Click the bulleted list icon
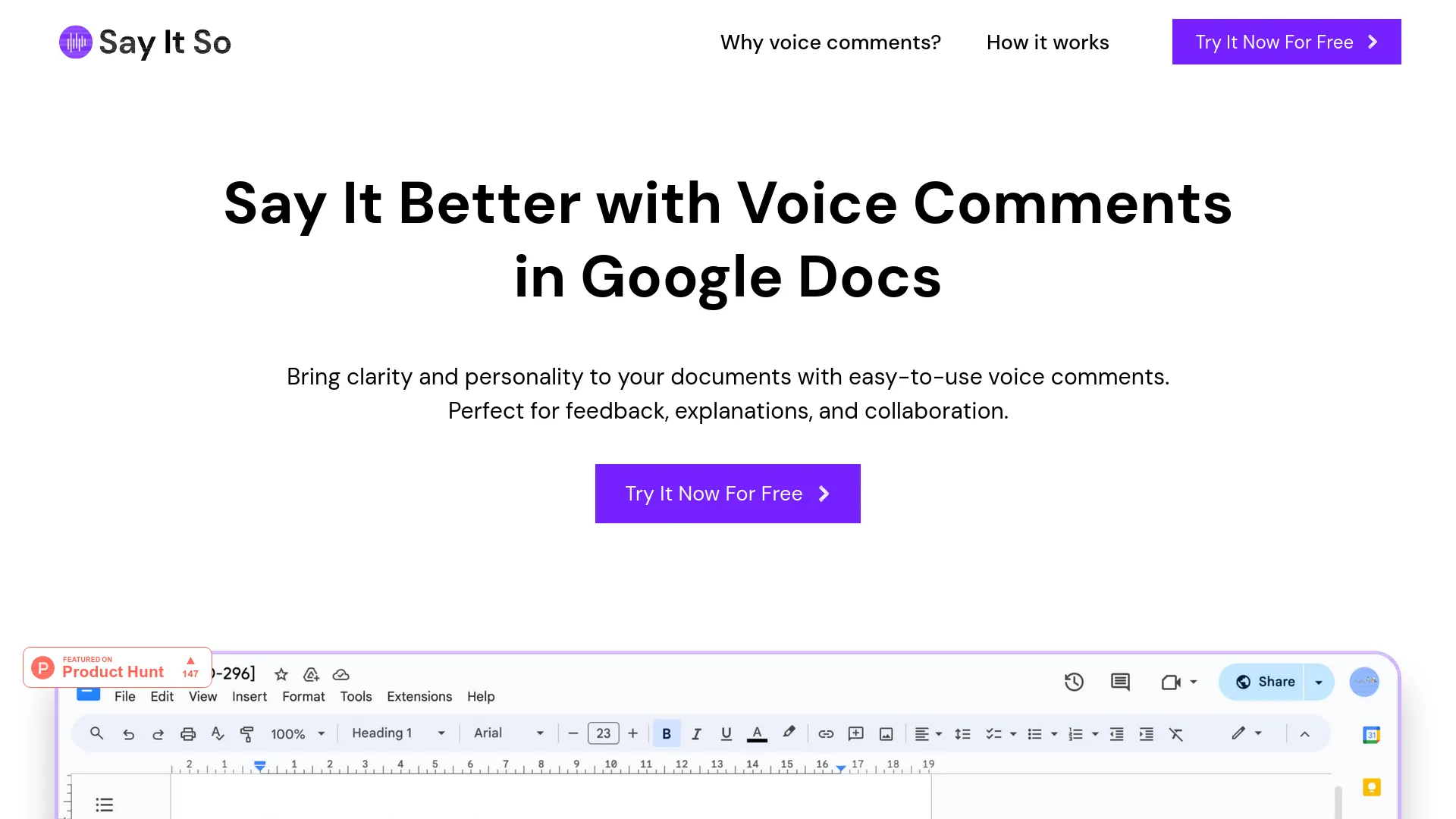1456x819 pixels. click(1034, 734)
